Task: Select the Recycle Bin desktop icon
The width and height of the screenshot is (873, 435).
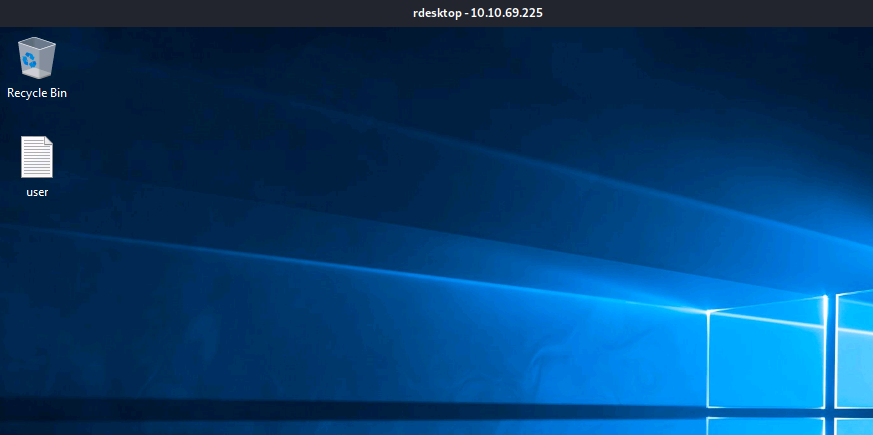Action: [37, 57]
